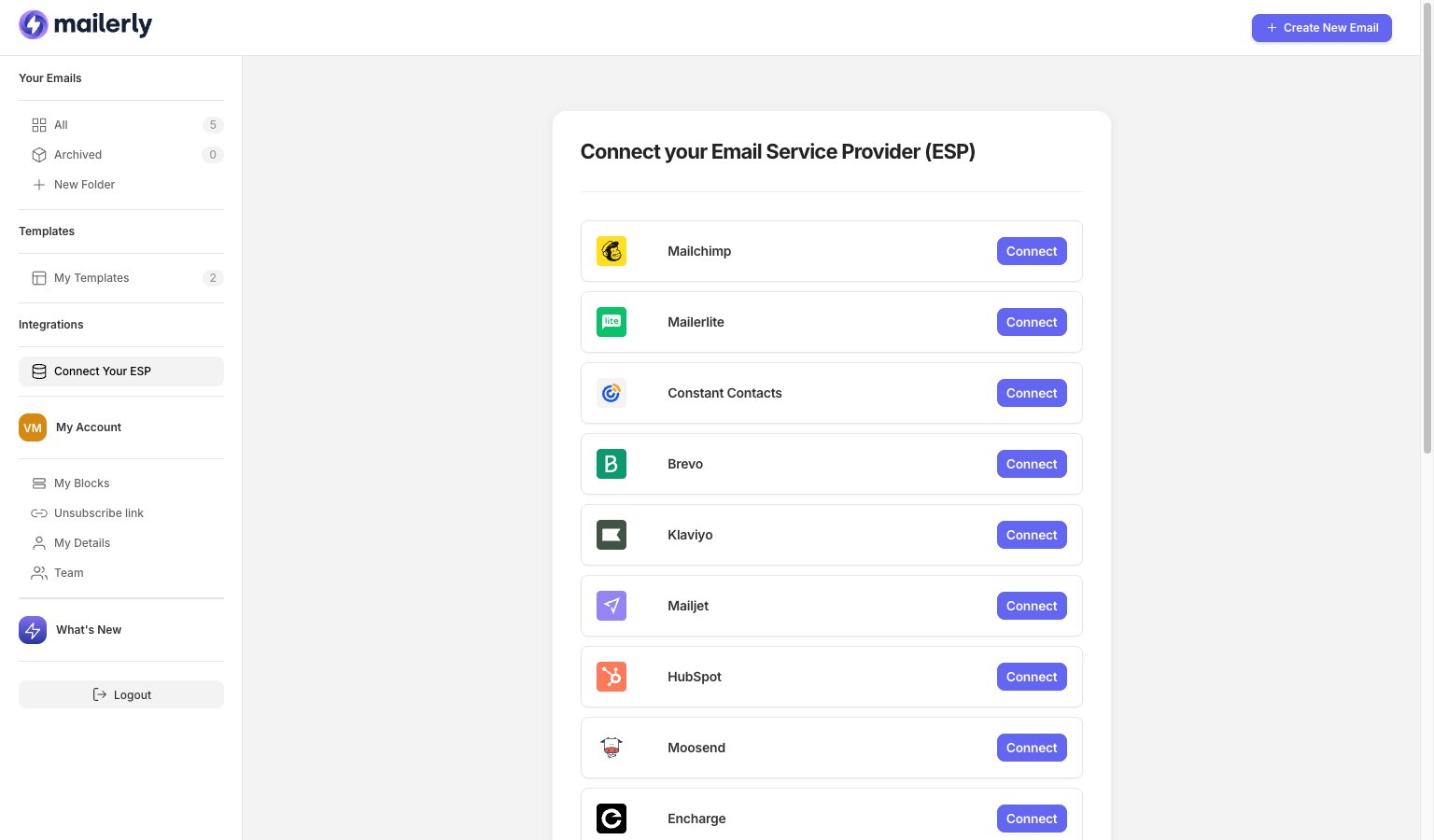
Task: Select the Archived folder
Action: point(77,155)
